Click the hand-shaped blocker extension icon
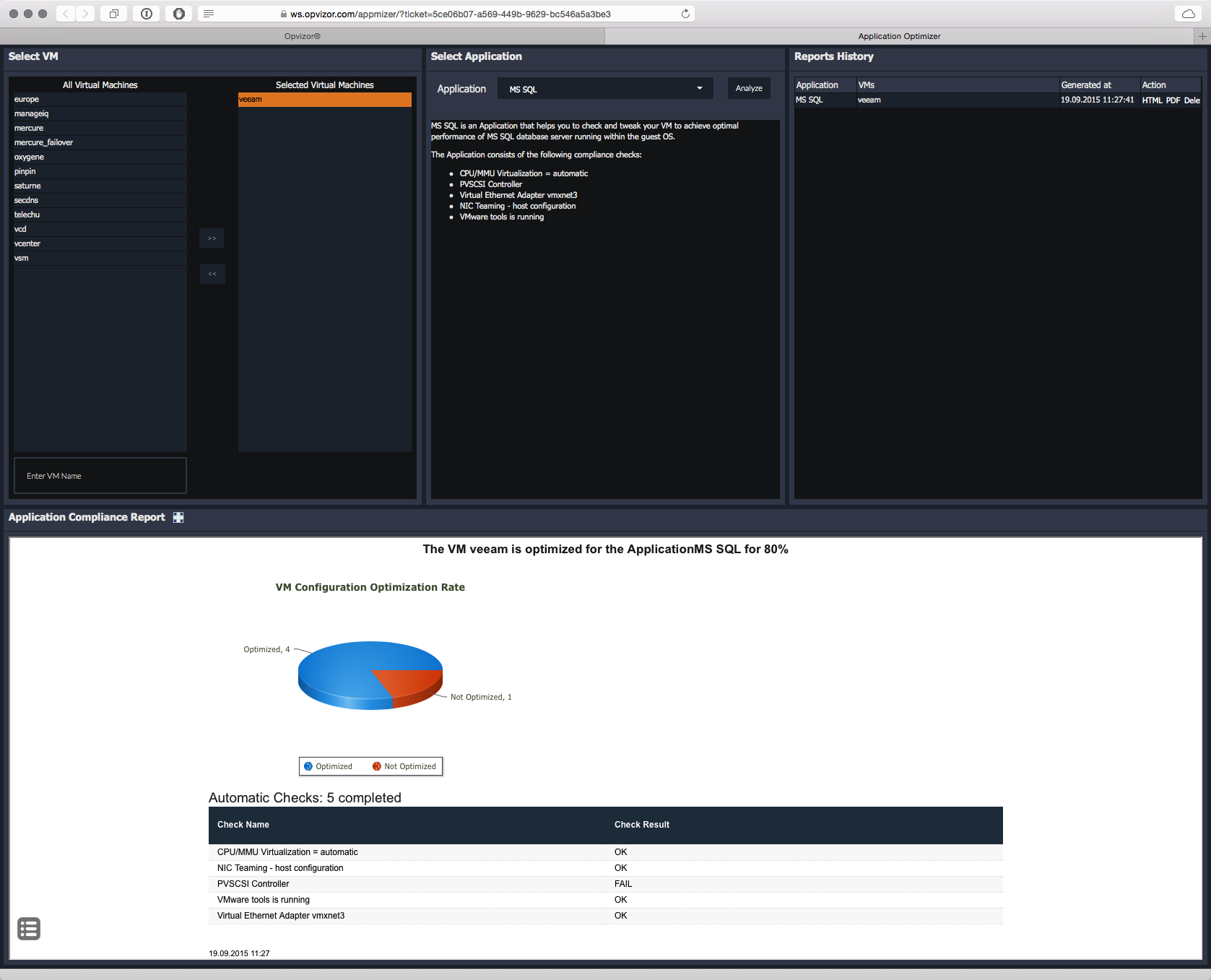This screenshot has width=1211, height=980. (x=179, y=14)
